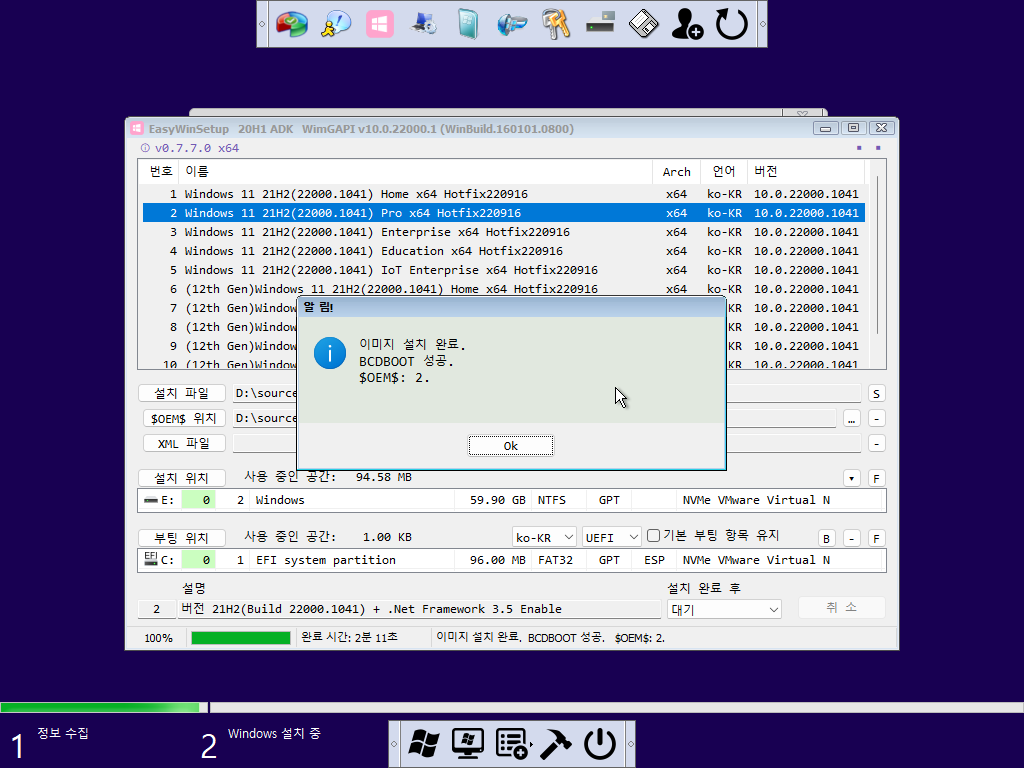
Task: Click the 부팅 위치 button
Action: pyautogui.click(x=182, y=538)
